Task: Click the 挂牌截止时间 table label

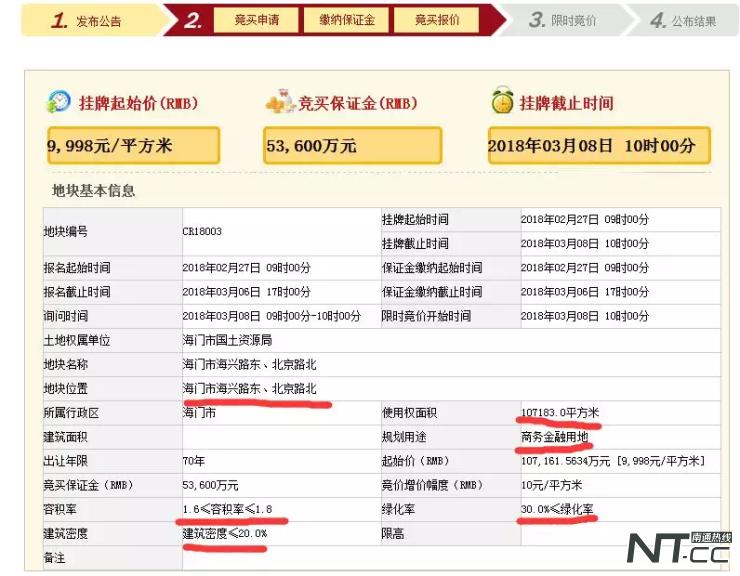Action: (x=415, y=244)
